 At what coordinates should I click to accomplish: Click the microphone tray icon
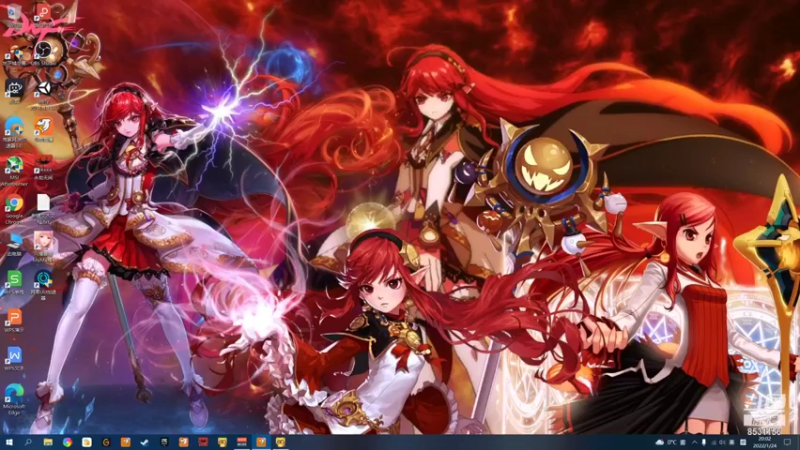[x=704, y=442]
